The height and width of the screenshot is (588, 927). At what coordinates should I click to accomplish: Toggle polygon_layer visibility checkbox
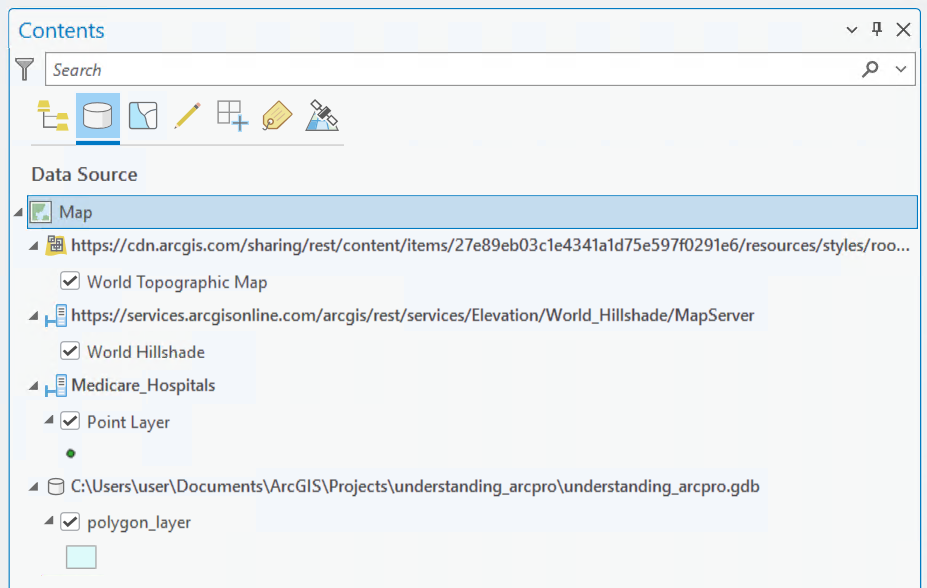[70, 521]
